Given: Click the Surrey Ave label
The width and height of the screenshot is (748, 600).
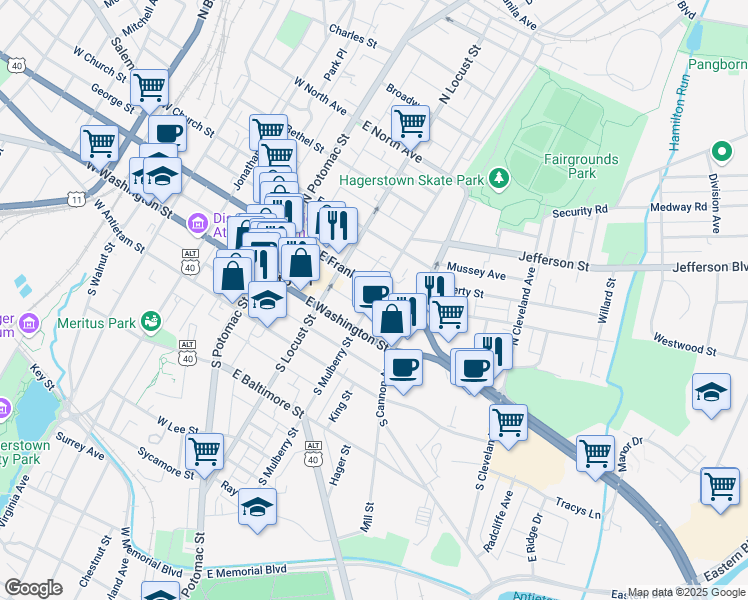Looking at the screenshot, I should coord(80,446).
